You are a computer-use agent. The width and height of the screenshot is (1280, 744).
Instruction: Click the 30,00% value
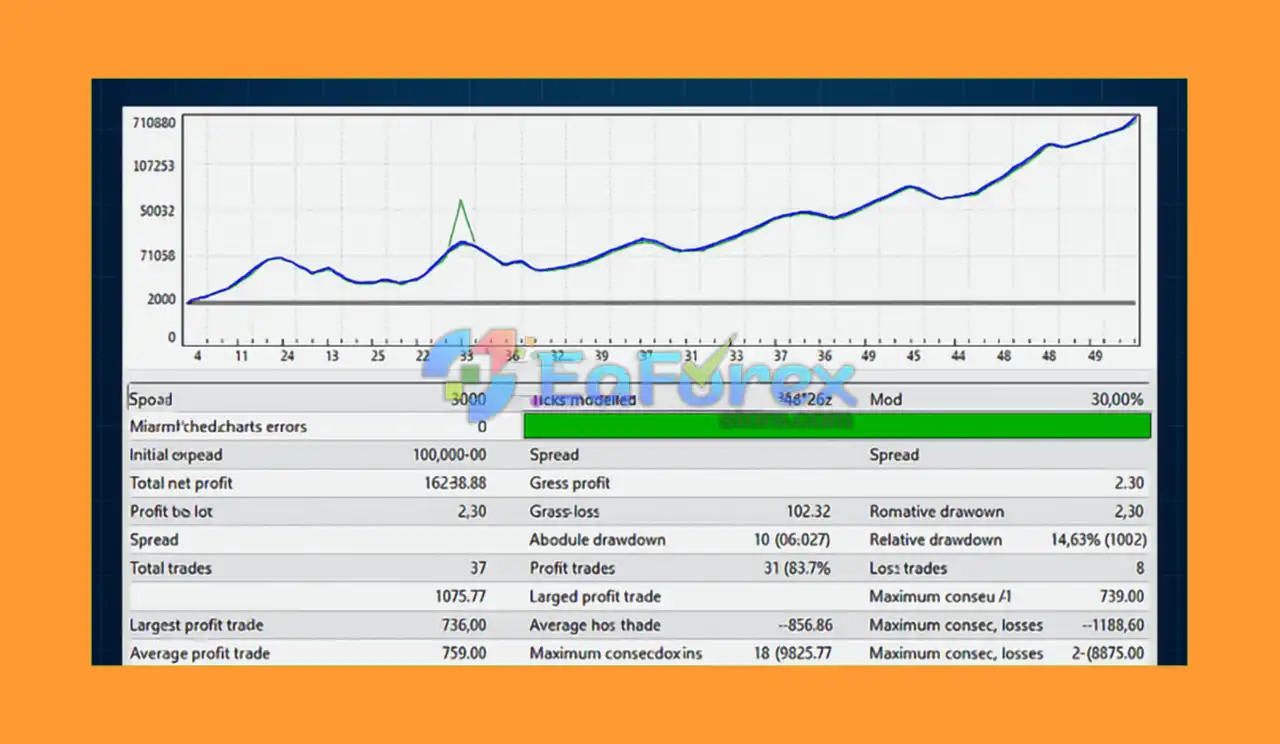coord(1117,399)
